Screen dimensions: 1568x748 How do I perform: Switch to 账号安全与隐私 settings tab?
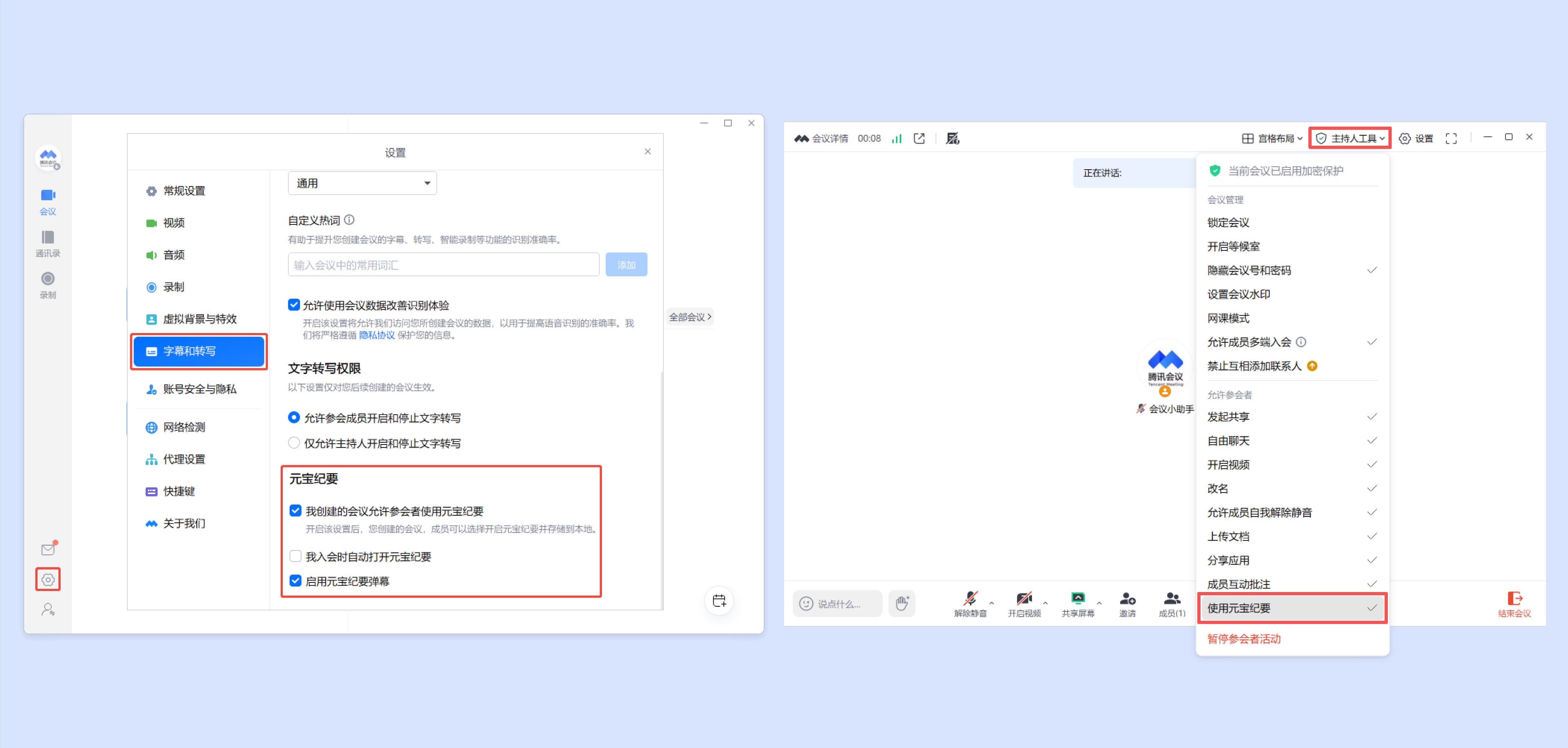pyautogui.click(x=199, y=389)
